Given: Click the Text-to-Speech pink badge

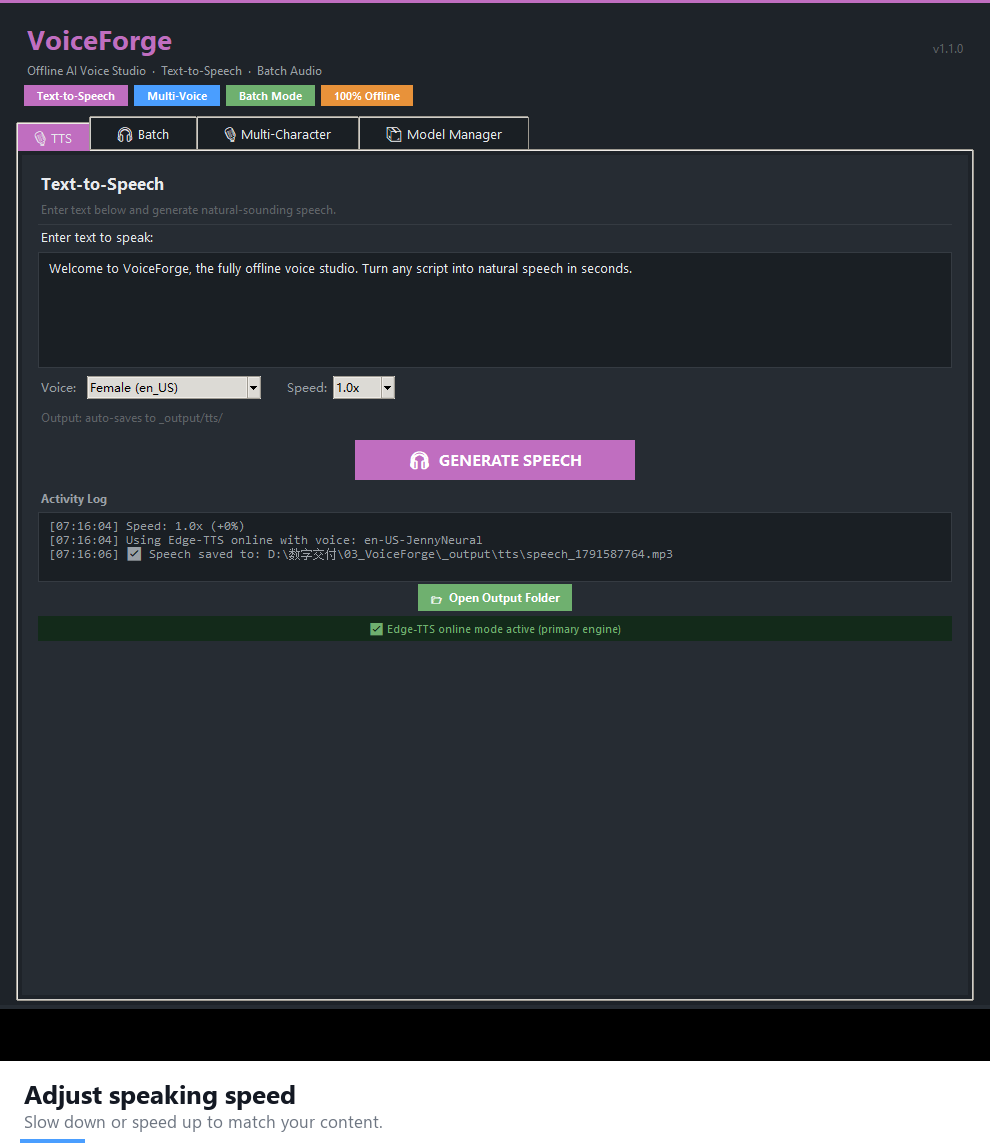Looking at the screenshot, I should pyautogui.click(x=76, y=96).
